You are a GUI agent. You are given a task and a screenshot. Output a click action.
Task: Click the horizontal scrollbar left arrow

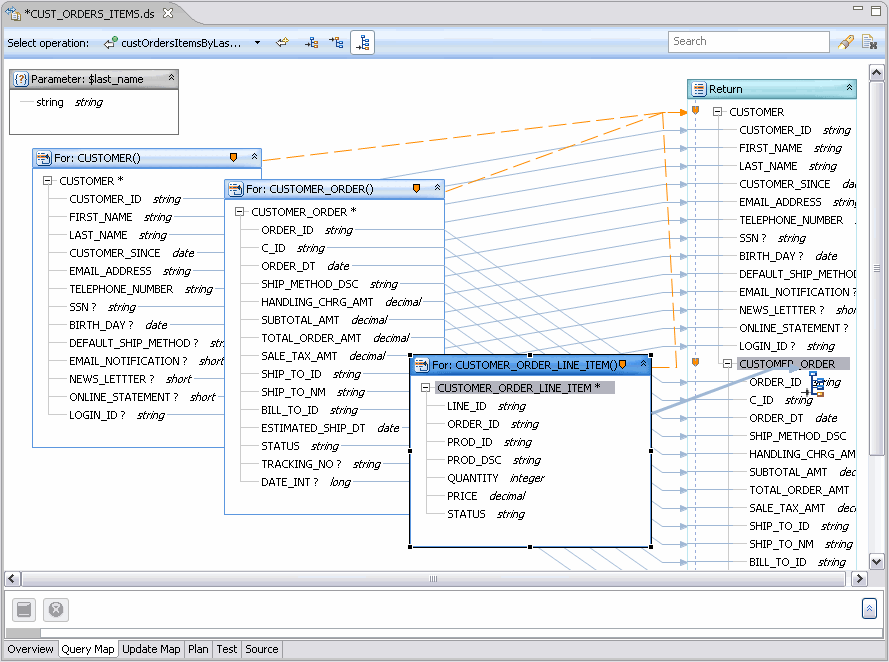(12, 579)
